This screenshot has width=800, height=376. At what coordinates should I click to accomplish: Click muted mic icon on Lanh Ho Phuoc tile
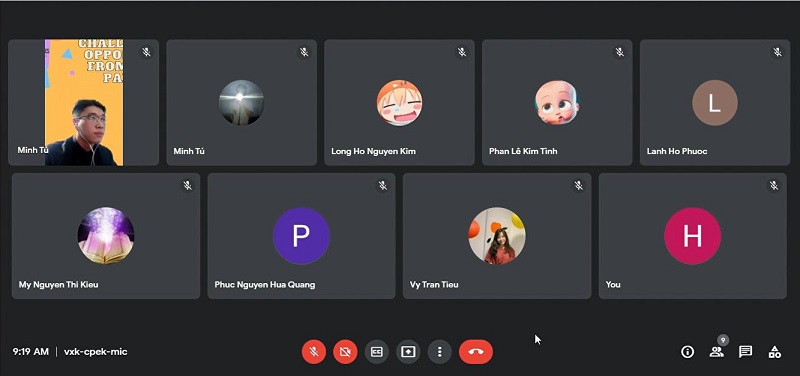777,52
